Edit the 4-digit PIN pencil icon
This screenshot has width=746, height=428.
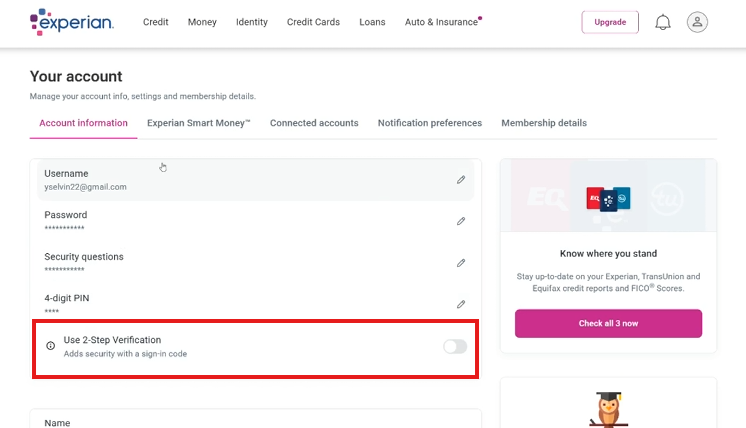pos(461,304)
